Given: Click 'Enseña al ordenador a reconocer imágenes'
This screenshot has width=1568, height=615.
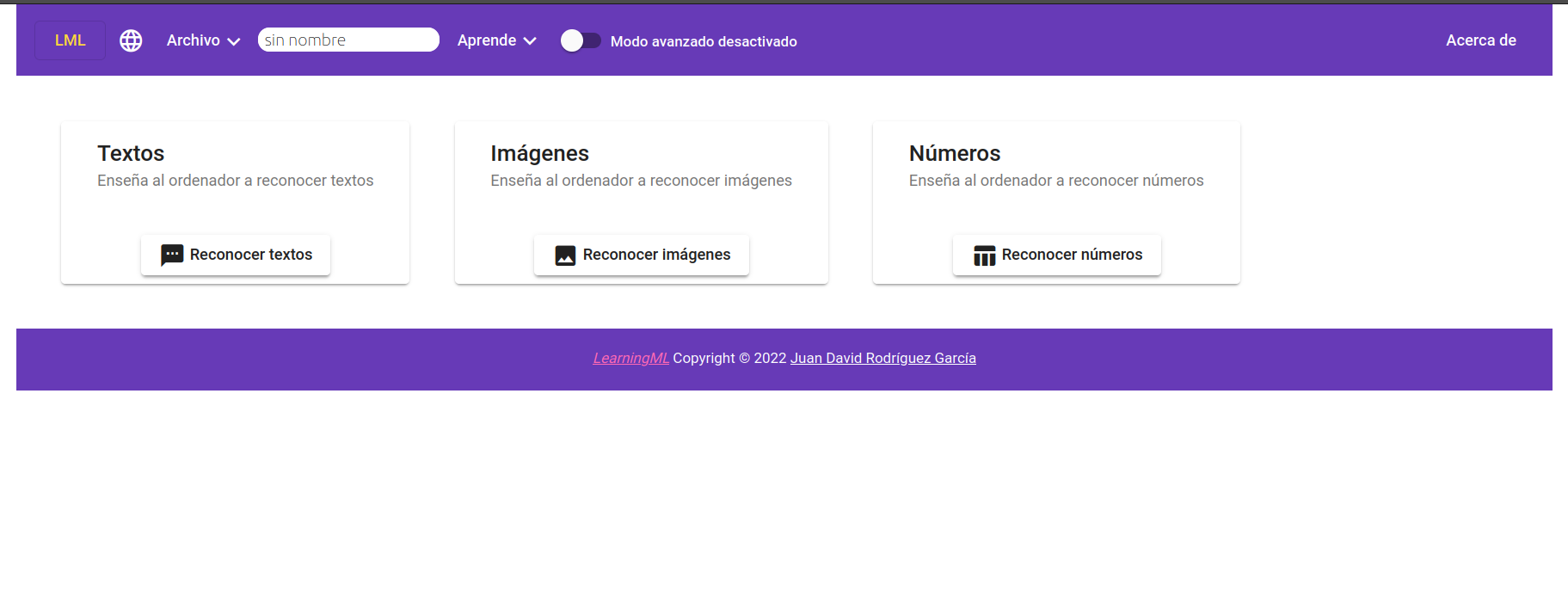Looking at the screenshot, I should 642,181.
